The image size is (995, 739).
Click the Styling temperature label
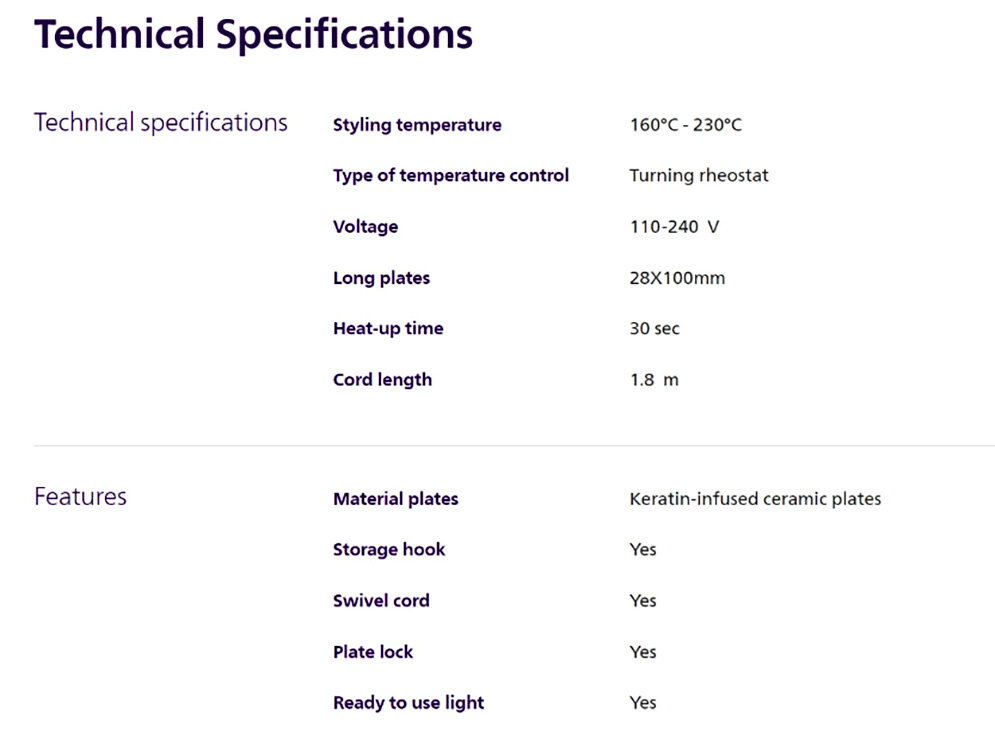[x=417, y=125]
